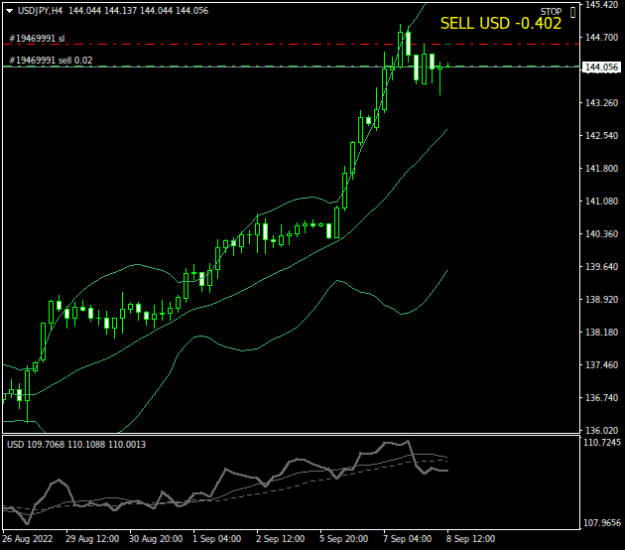This screenshot has width=625, height=550.
Task: Click the 1 Sep 04:00 time label
Action: coord(217,539)
